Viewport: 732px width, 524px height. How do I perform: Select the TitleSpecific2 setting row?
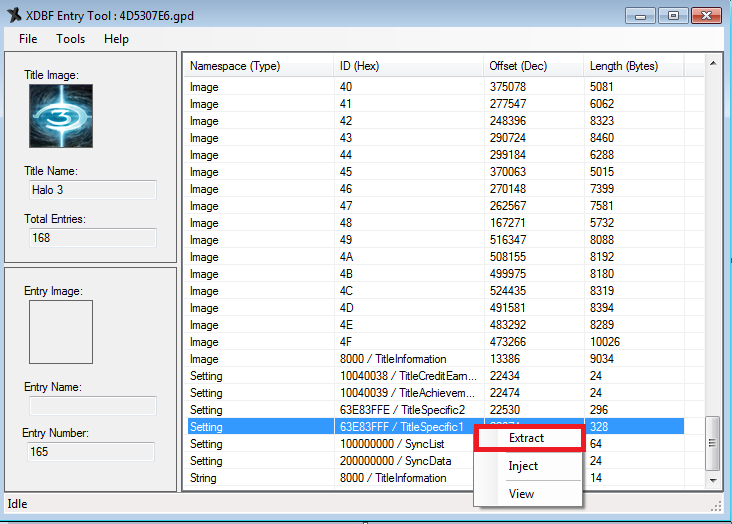pos(400,410)
